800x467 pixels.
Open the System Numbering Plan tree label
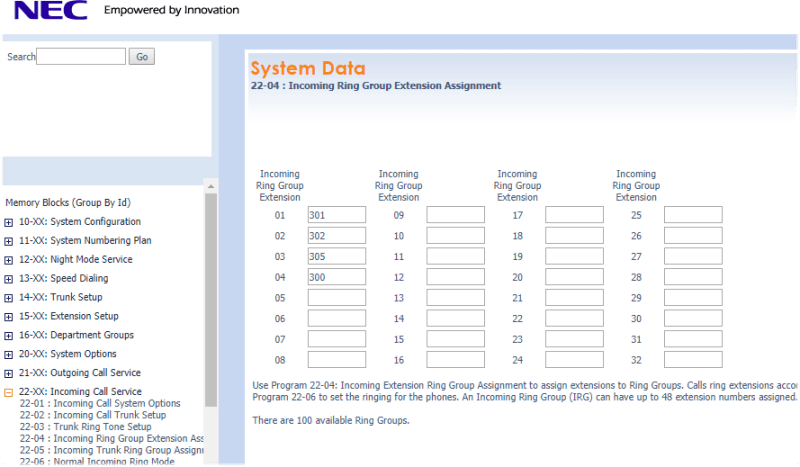[x=85, y=240]
